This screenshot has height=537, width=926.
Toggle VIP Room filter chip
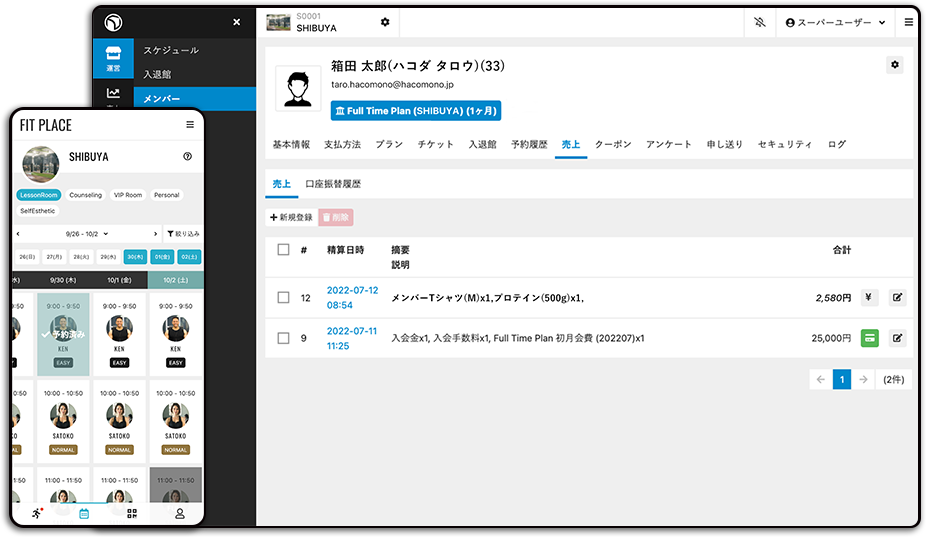coord(128,195)
